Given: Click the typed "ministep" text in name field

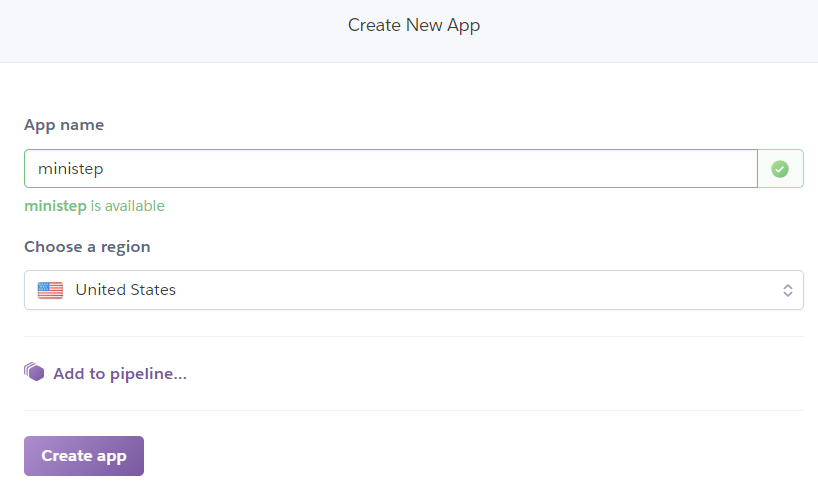Looking at the screenshot, I should pyautogui.click(x=71, y=169).
